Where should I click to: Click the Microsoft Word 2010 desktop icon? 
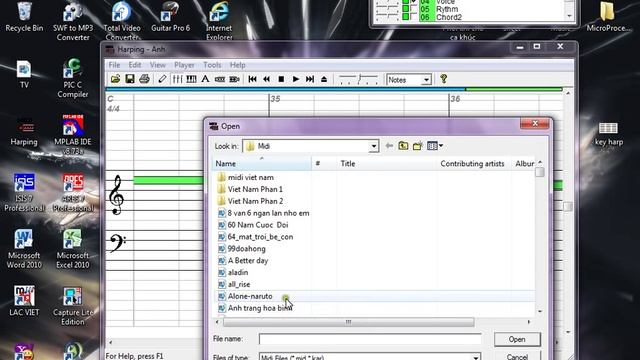[24, 249]
